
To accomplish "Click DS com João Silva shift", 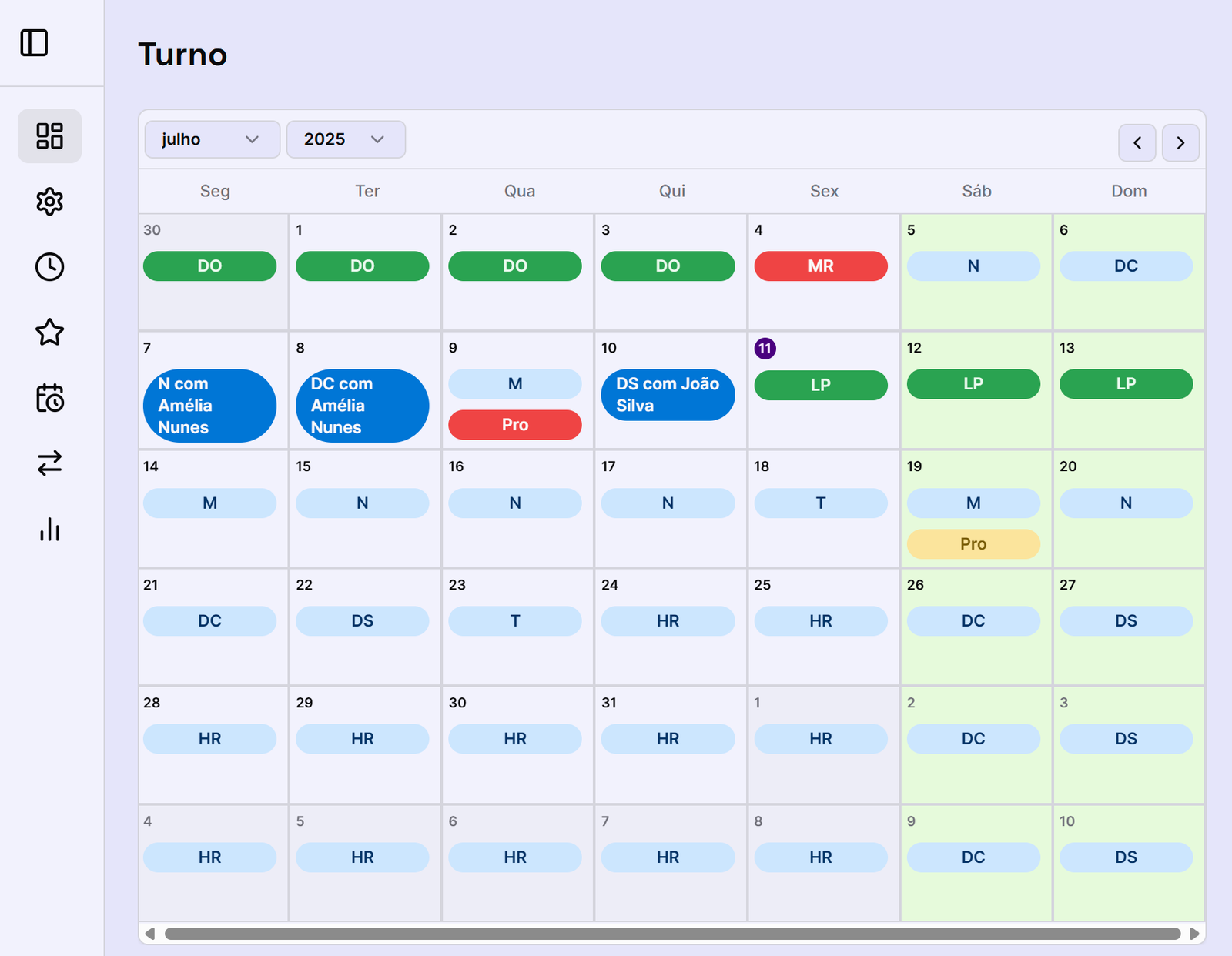I will 668,395.
